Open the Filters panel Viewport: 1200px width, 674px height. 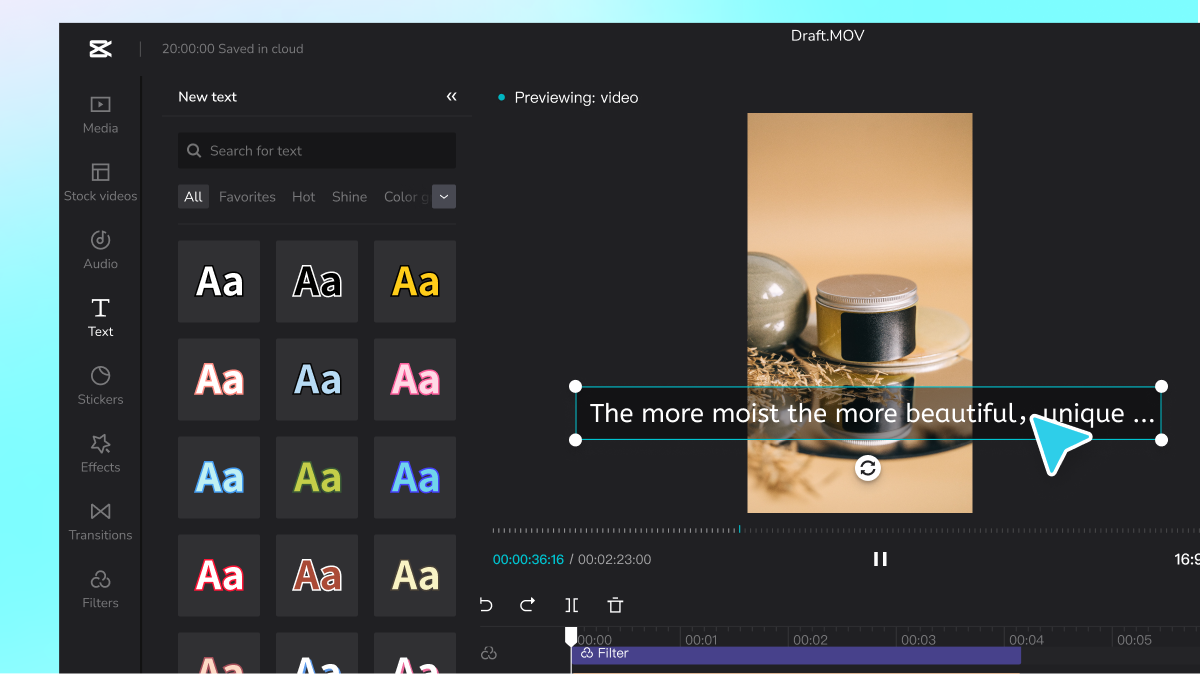coord(100,590)
